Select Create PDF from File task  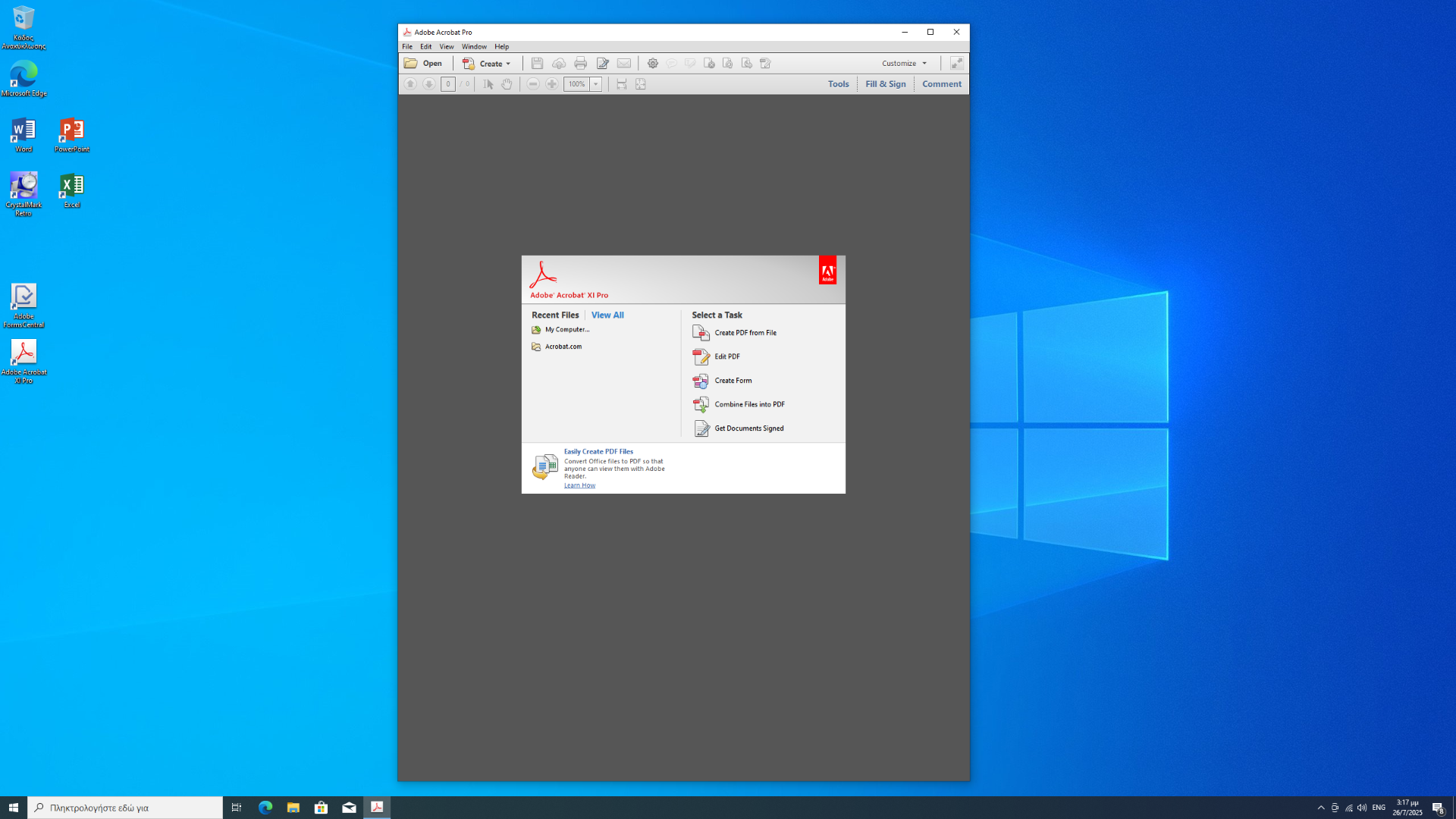point(734,333)
